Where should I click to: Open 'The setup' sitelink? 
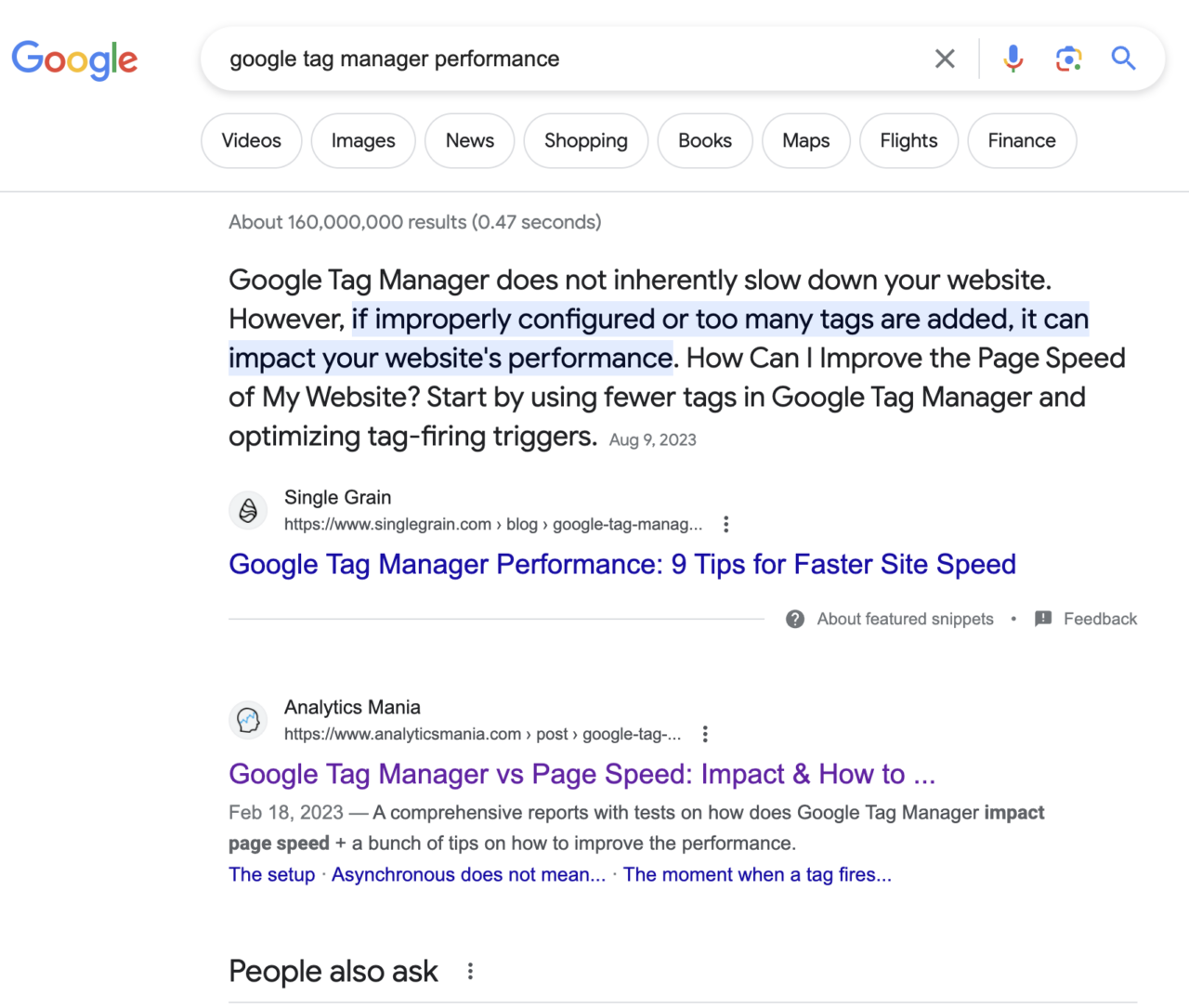[x=272, y=874]
